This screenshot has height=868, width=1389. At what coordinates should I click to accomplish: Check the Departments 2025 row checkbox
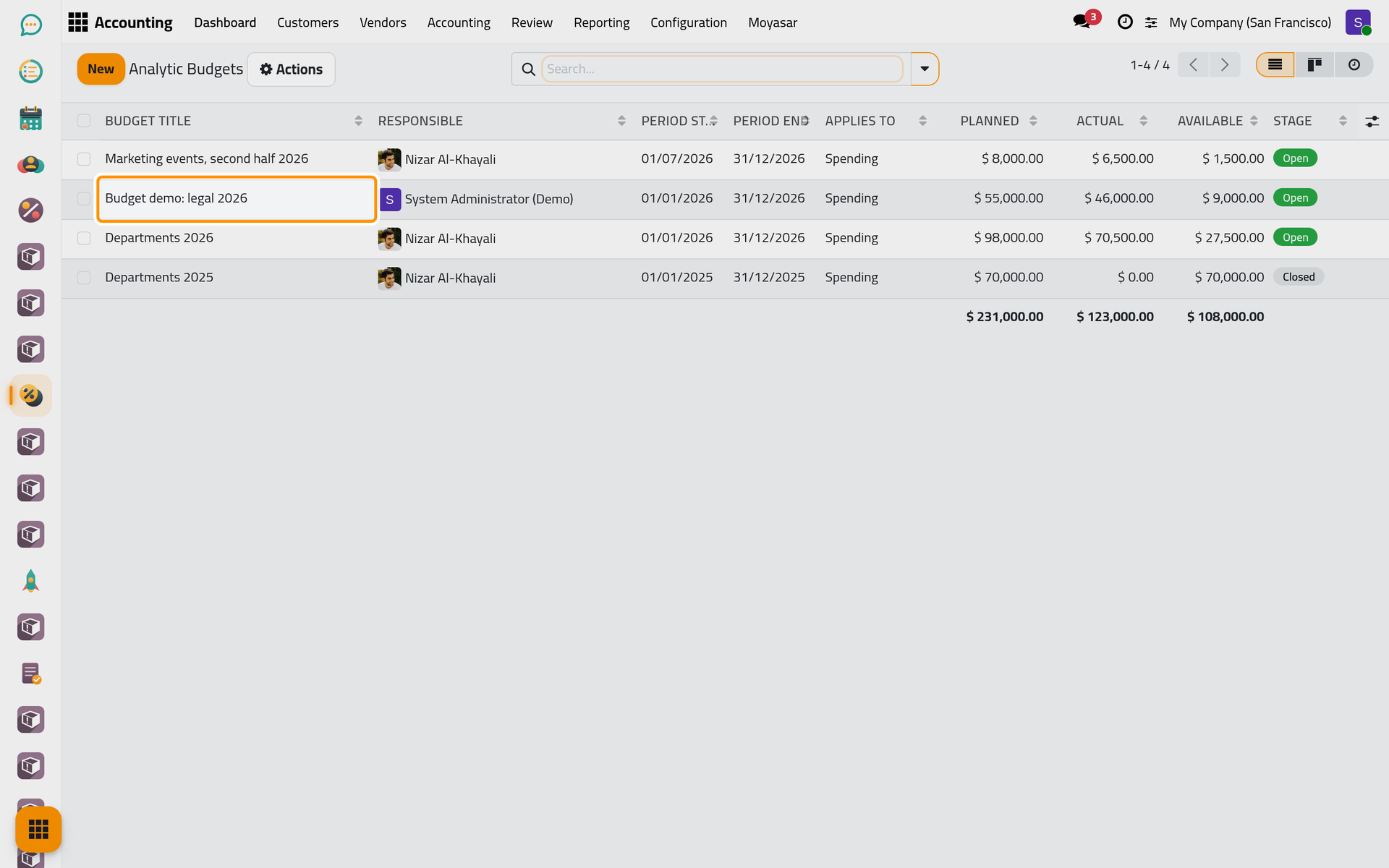tap(84, 278)
